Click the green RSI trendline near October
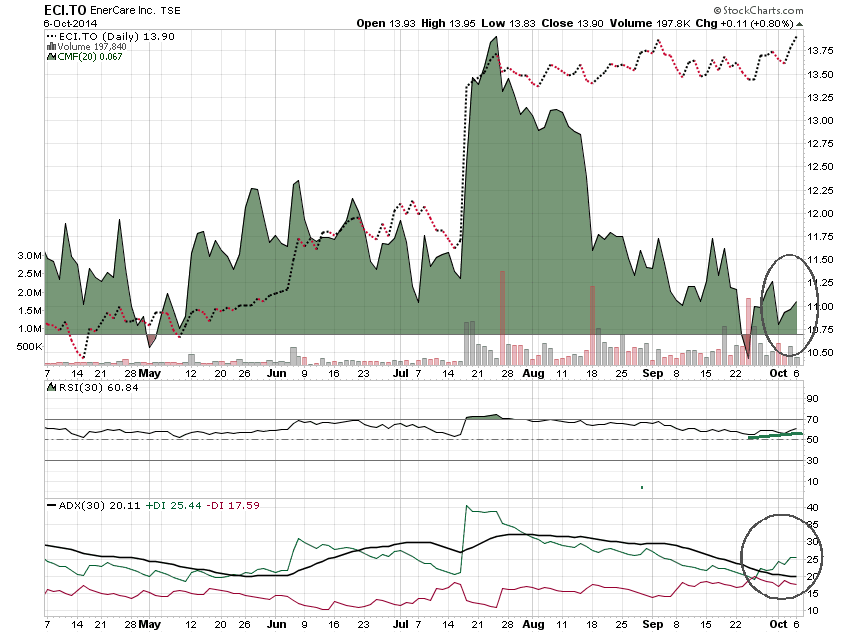 [x=775, y=435]
